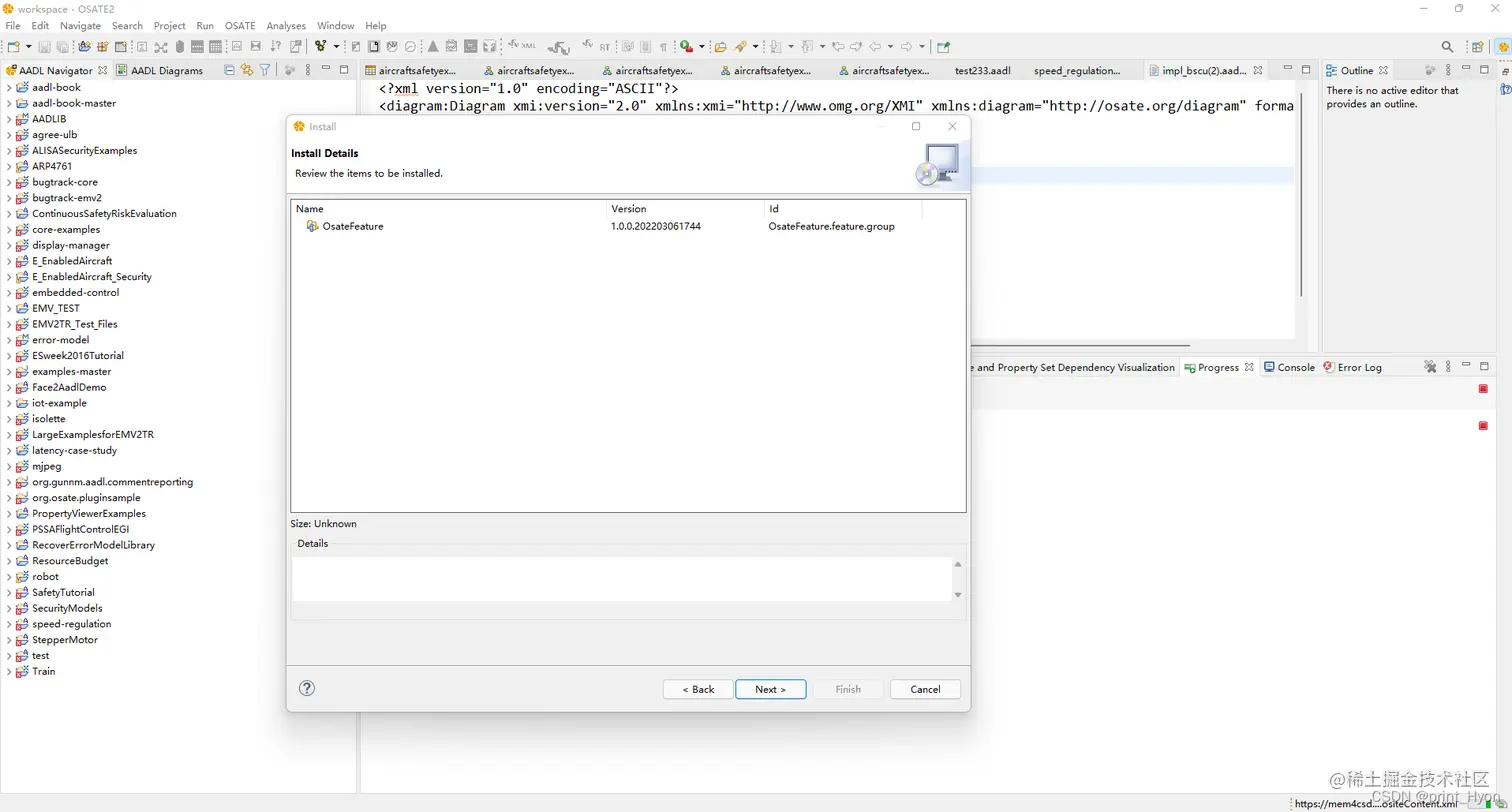Click Back in the Install dialog
1512x812 pixels.
click(x=698, y=689)
